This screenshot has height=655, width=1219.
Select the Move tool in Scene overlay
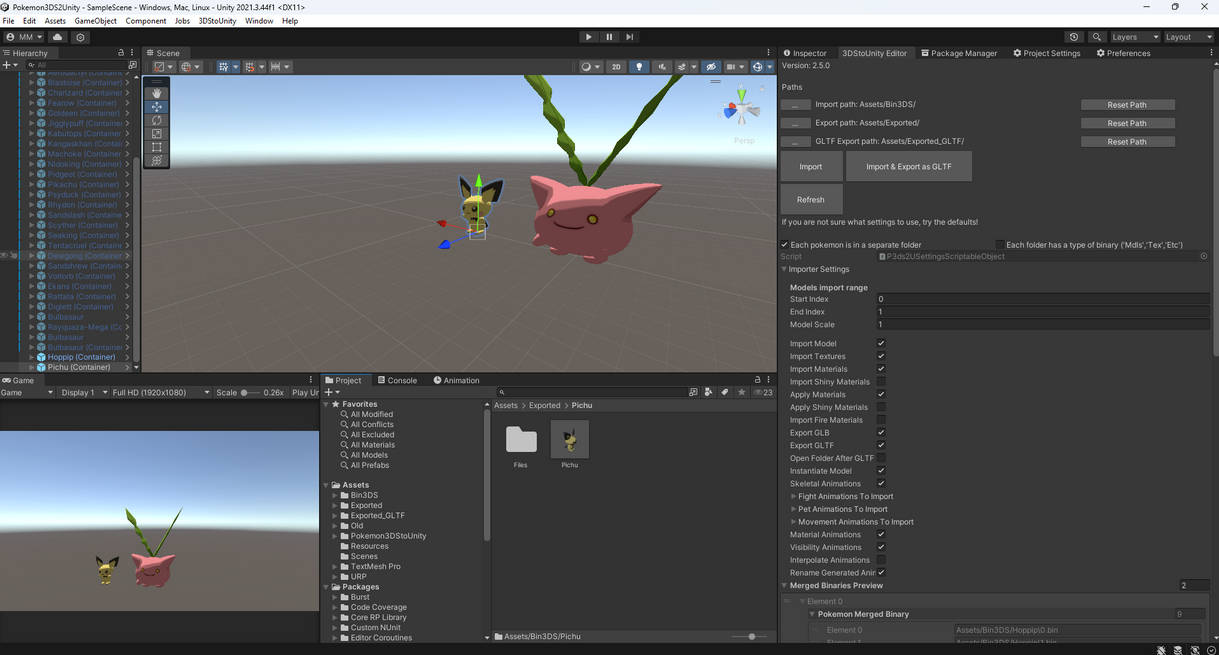coord(156,107)
